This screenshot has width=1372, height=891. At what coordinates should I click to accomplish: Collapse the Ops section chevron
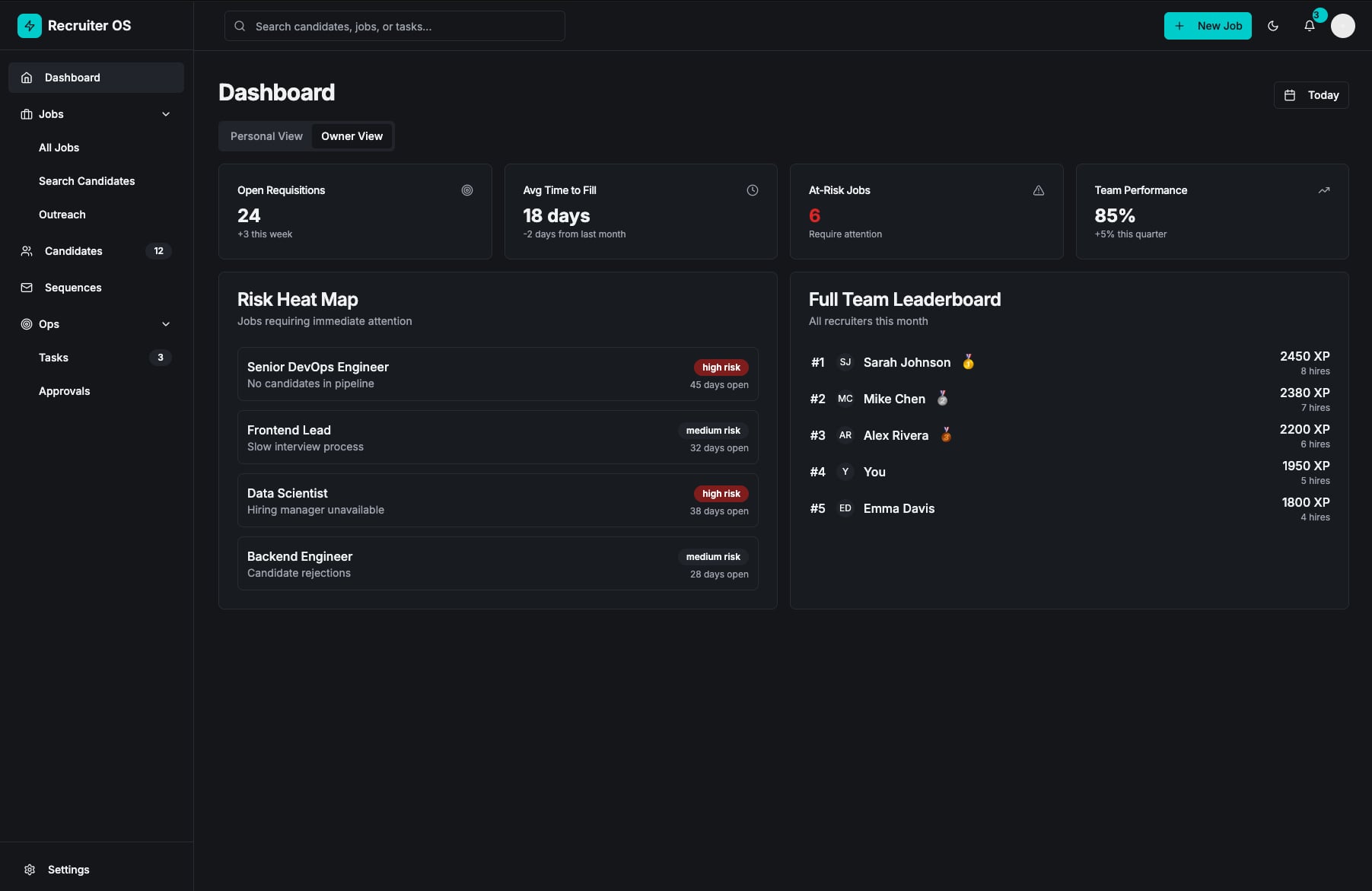pyautogui.click(x=166, y=324)
